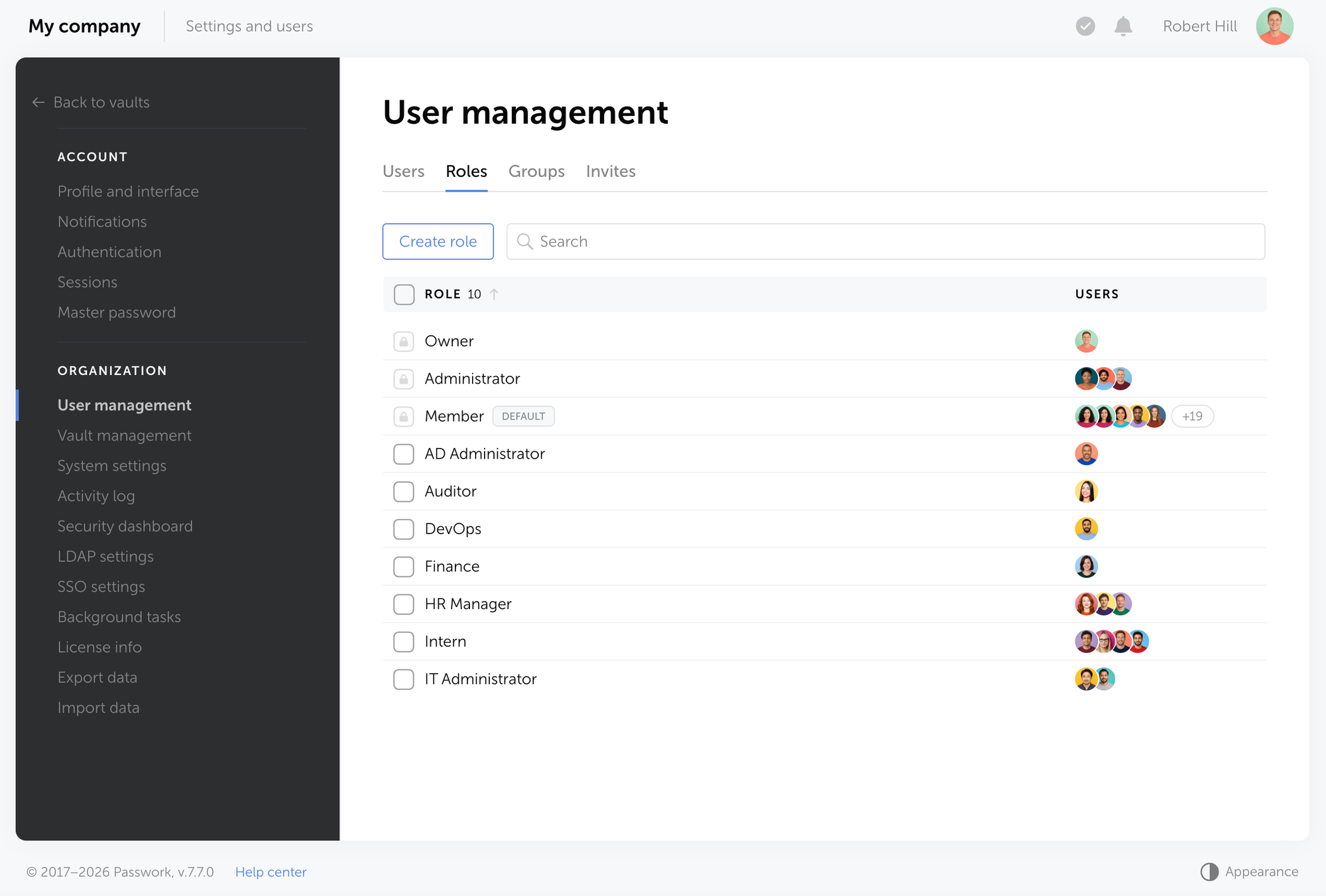Open License info
This screenshot has height=896, width=1326.
tap(99, 647)
